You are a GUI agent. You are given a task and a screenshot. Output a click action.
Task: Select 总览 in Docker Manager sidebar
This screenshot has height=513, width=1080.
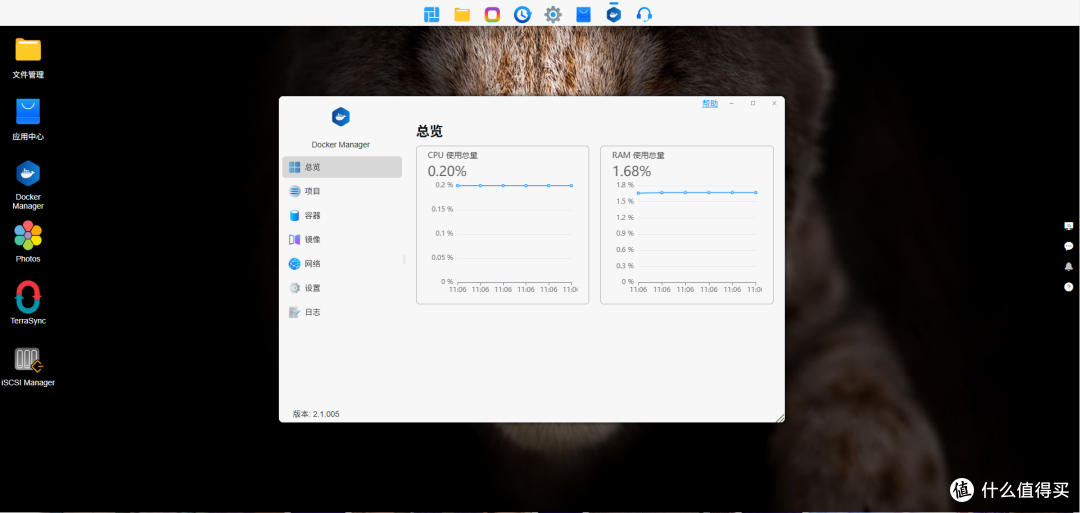342,167
